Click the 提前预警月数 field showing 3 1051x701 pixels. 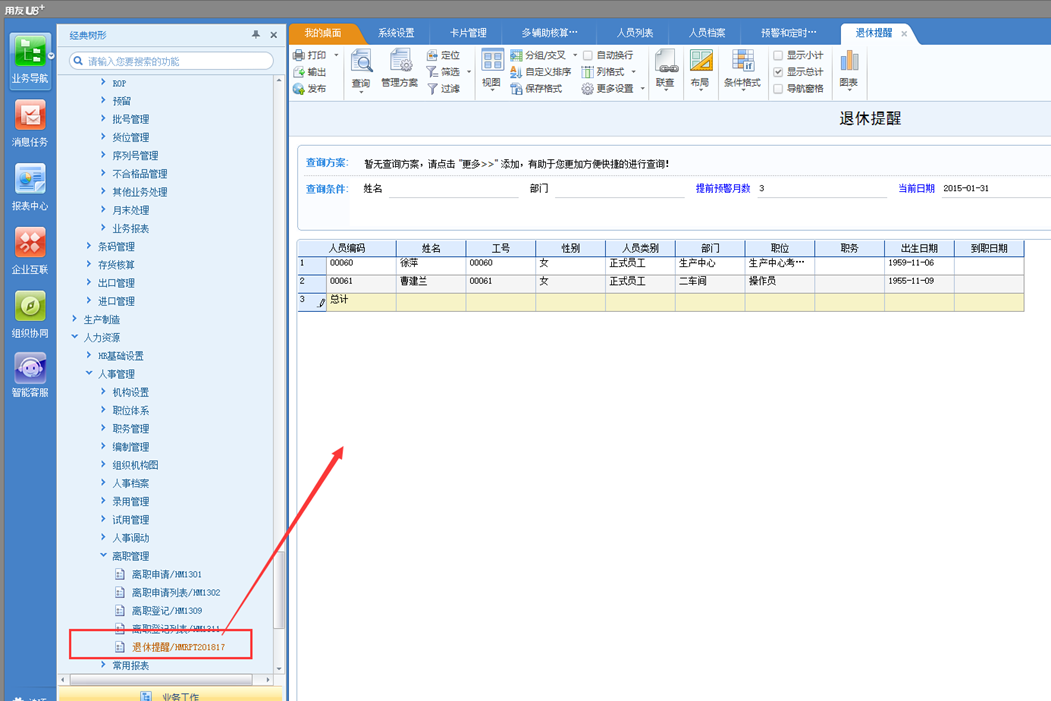point(822,189)
